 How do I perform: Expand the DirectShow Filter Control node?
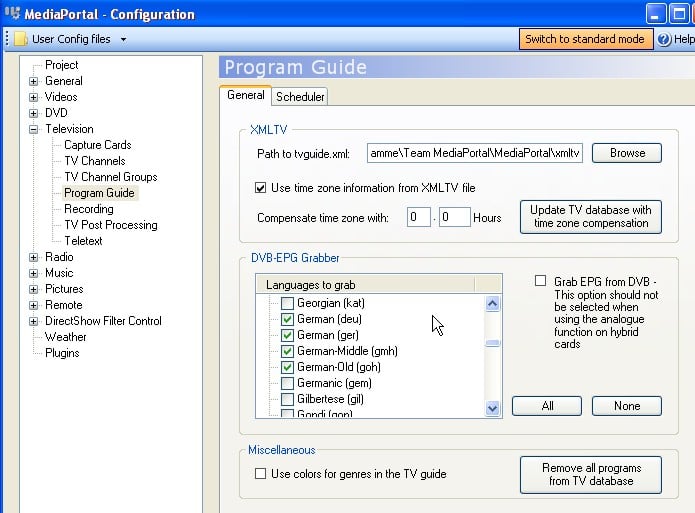[x=33, y=322]
